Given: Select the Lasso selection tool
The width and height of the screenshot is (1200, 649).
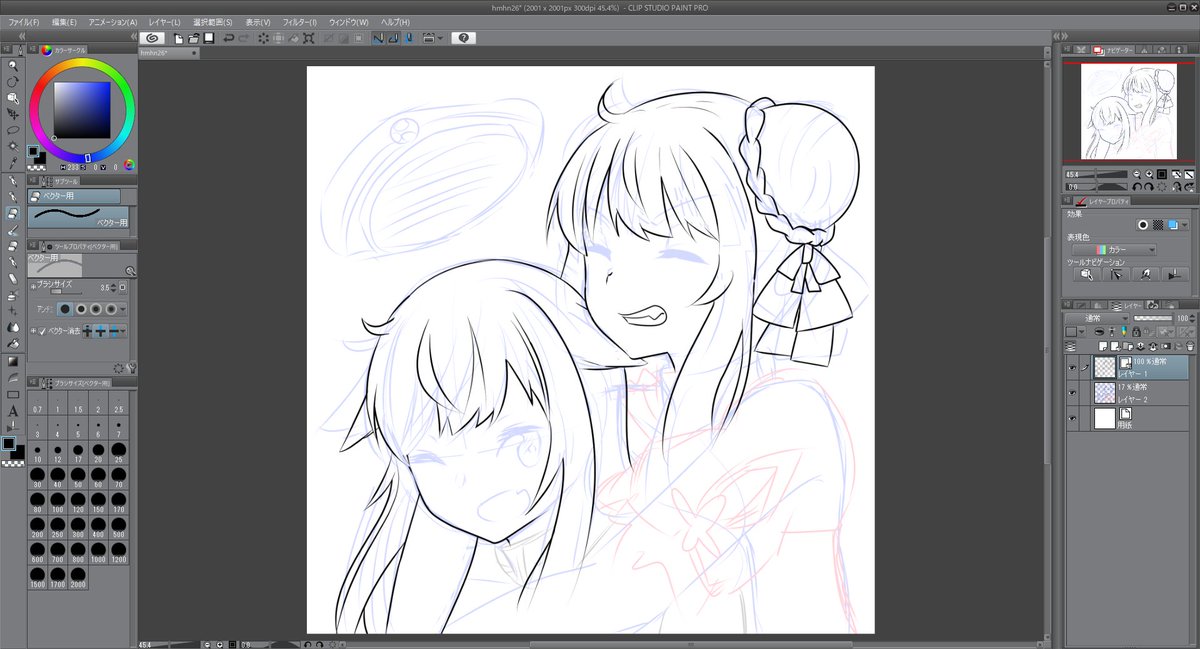Looking at the screenshot, I should 13,130.
